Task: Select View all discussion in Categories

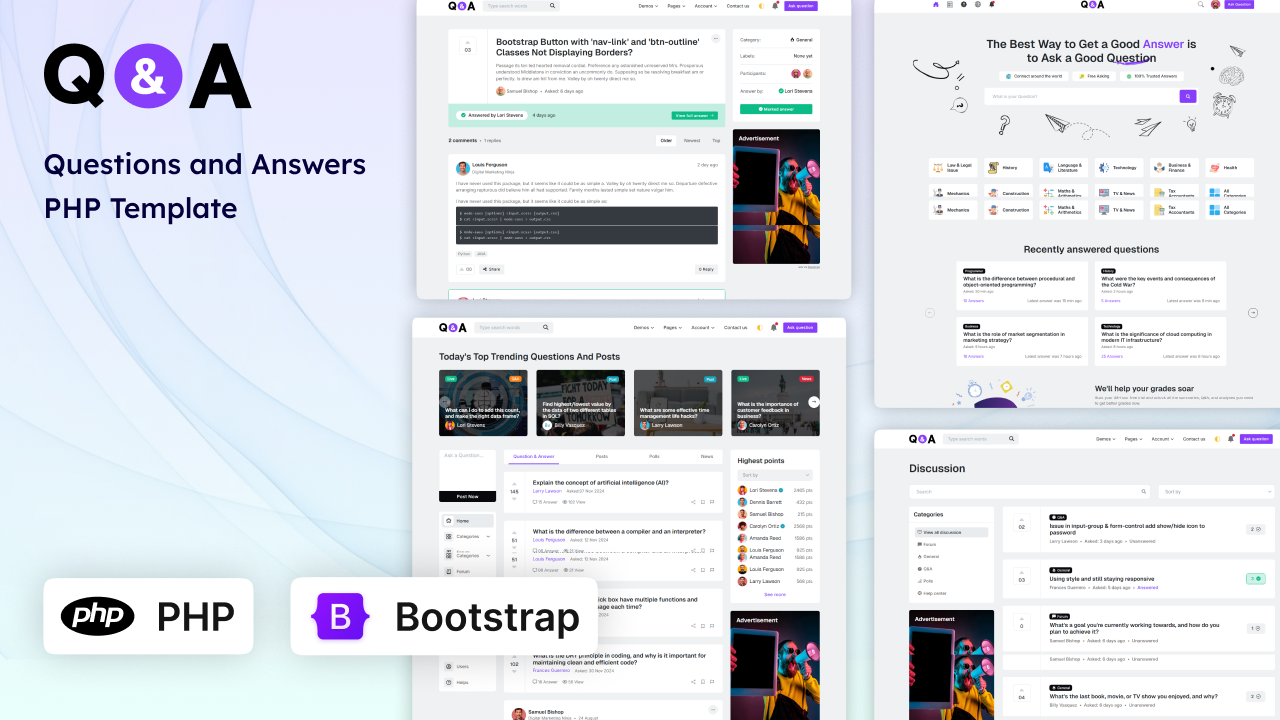Action: click(x=951, y=532)
